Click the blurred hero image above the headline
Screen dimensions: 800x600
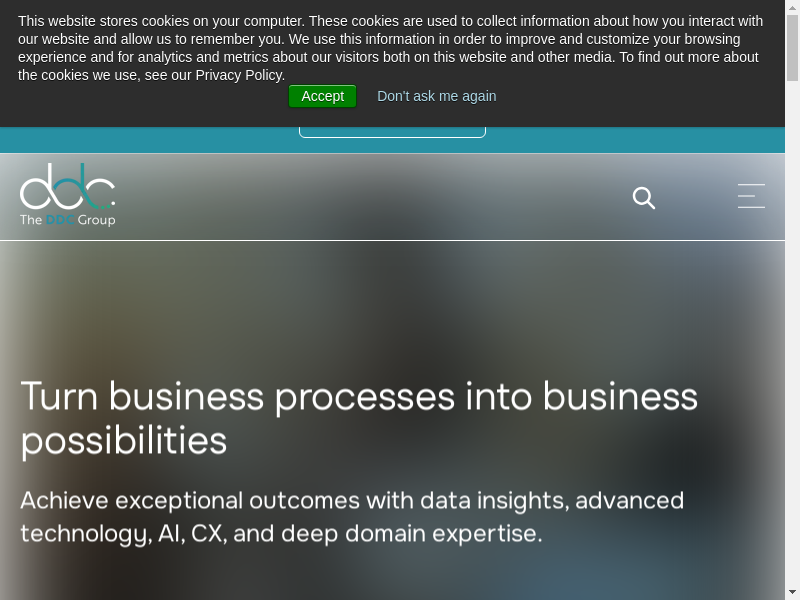400,300
